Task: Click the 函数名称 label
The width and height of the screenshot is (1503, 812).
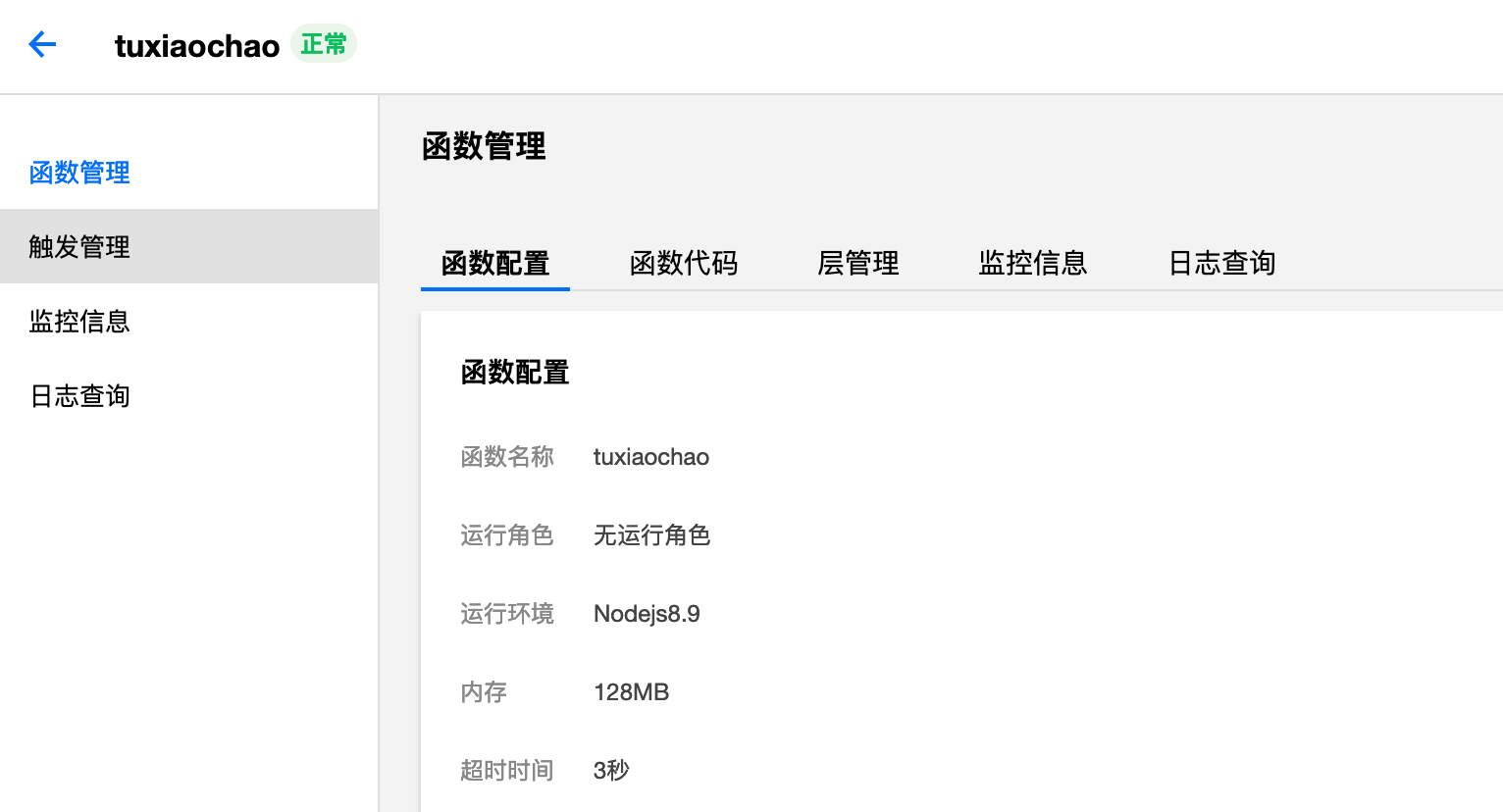Action: coord(507,457)
